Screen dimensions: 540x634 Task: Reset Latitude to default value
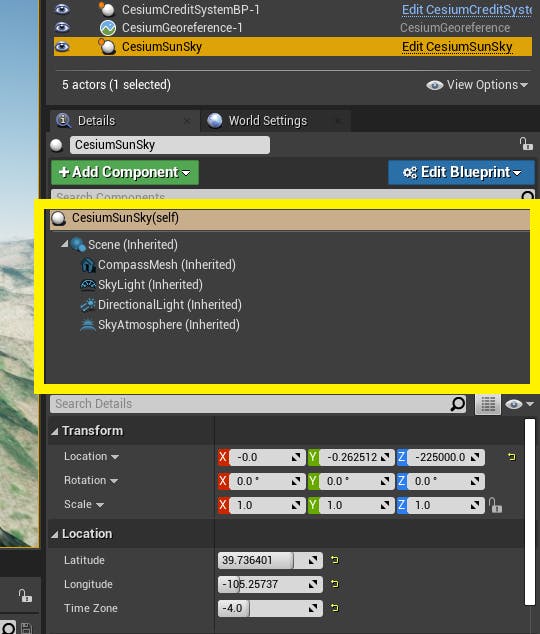[334, 560]
